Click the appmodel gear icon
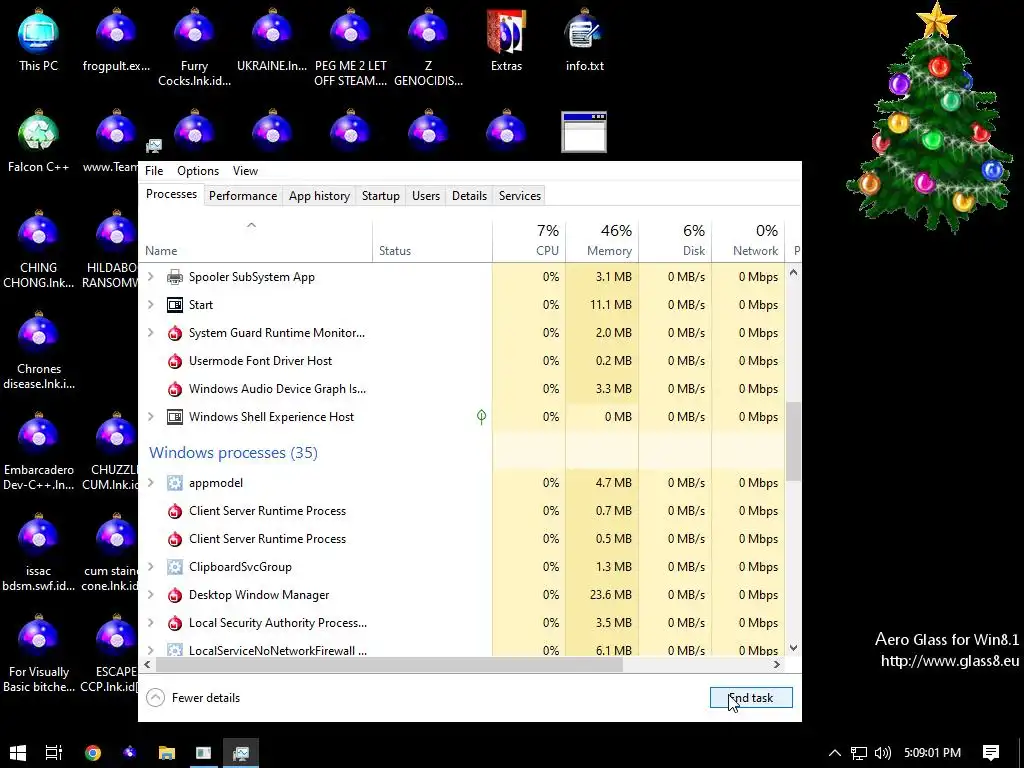The image size is (1024, 768). pos(174,483)
